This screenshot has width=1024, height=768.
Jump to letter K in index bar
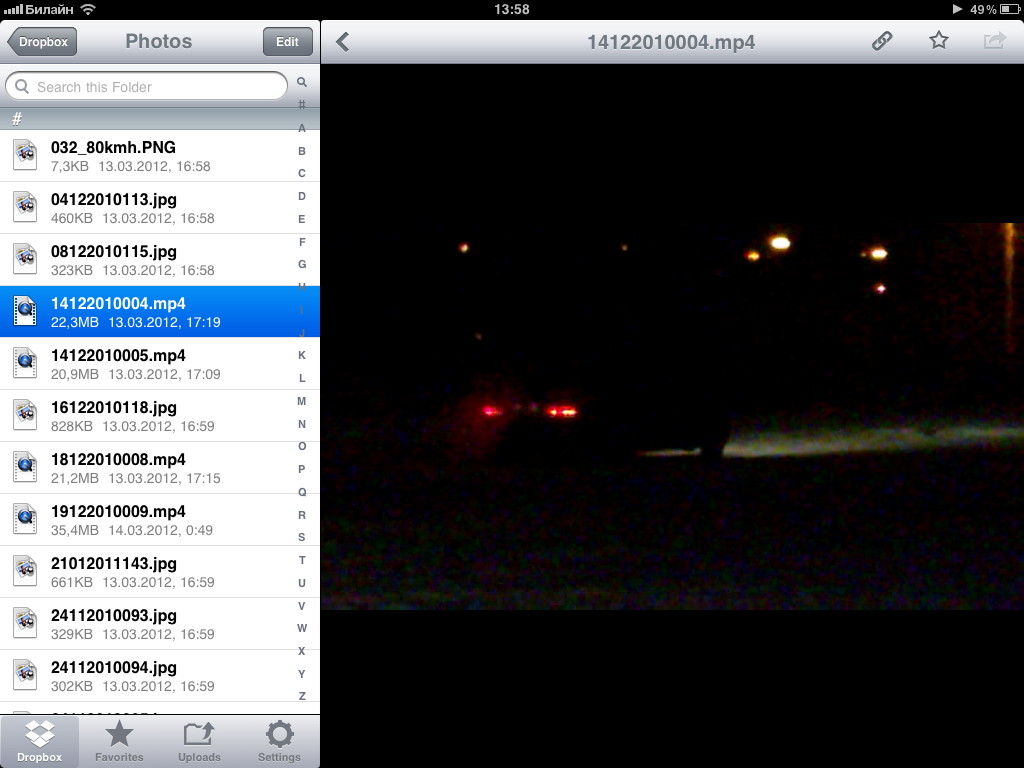302,355
